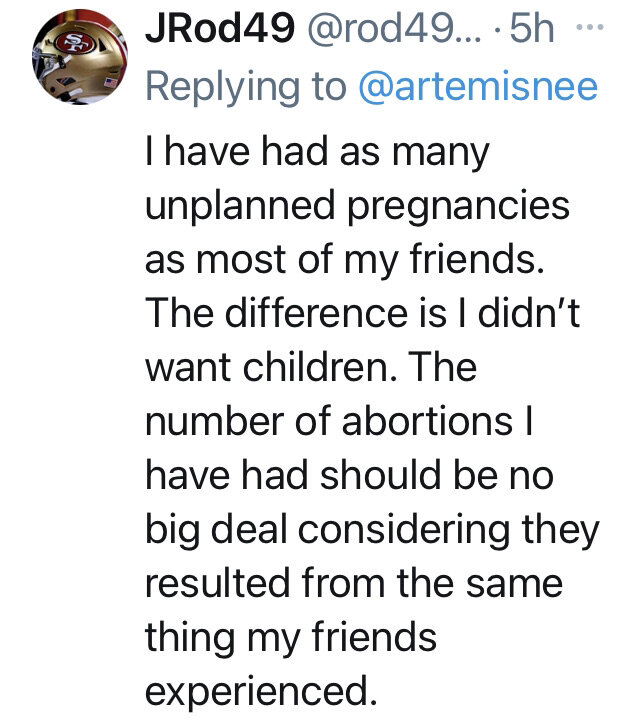Screen dimensions: 634x724
Task: Click the line 'have had should be no'
Action: (348, 474)
